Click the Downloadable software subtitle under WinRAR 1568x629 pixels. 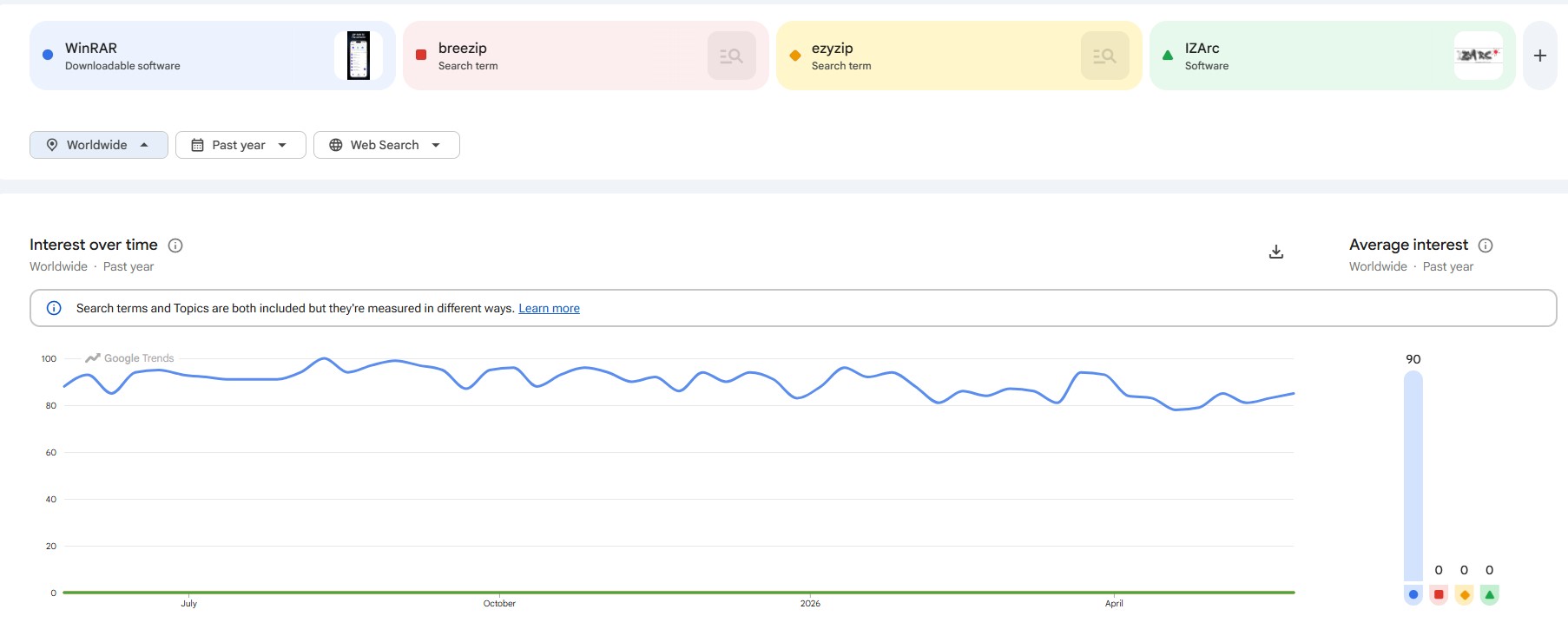(122, 66)
